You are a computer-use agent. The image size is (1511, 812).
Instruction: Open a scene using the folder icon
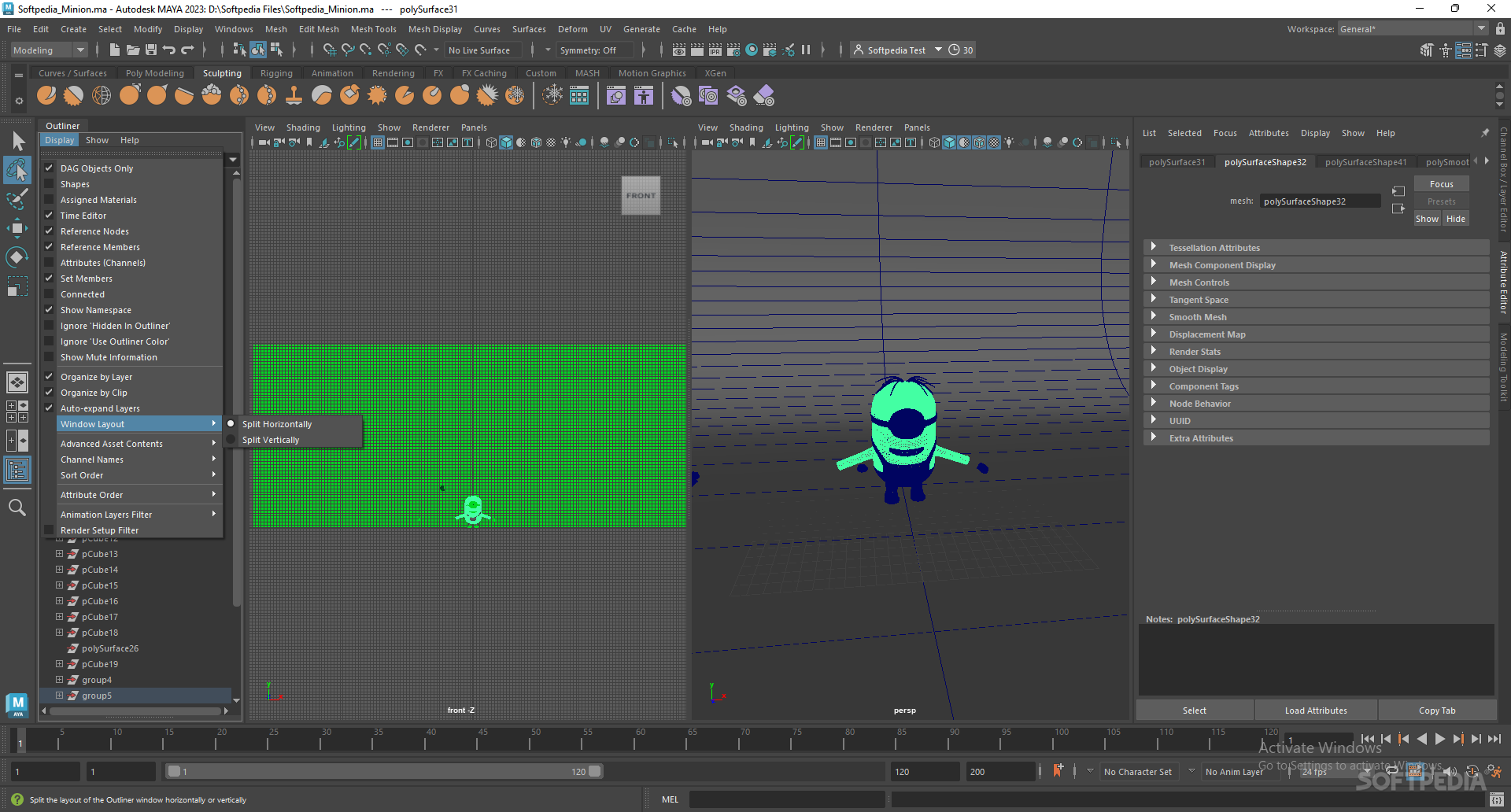[133, 50]
